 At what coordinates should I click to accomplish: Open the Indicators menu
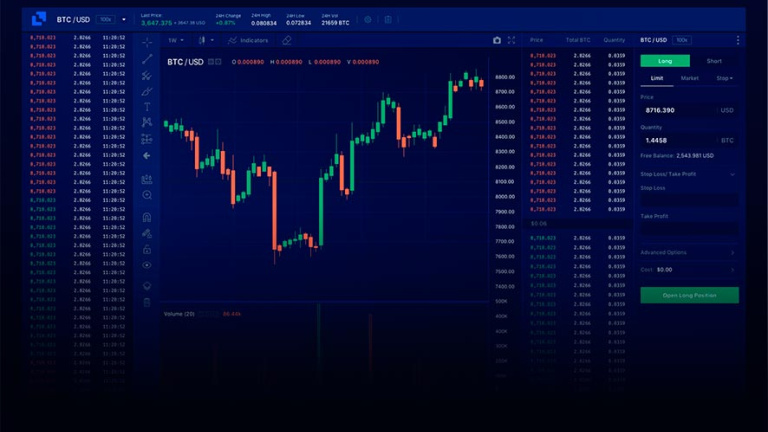click(247, 40)
